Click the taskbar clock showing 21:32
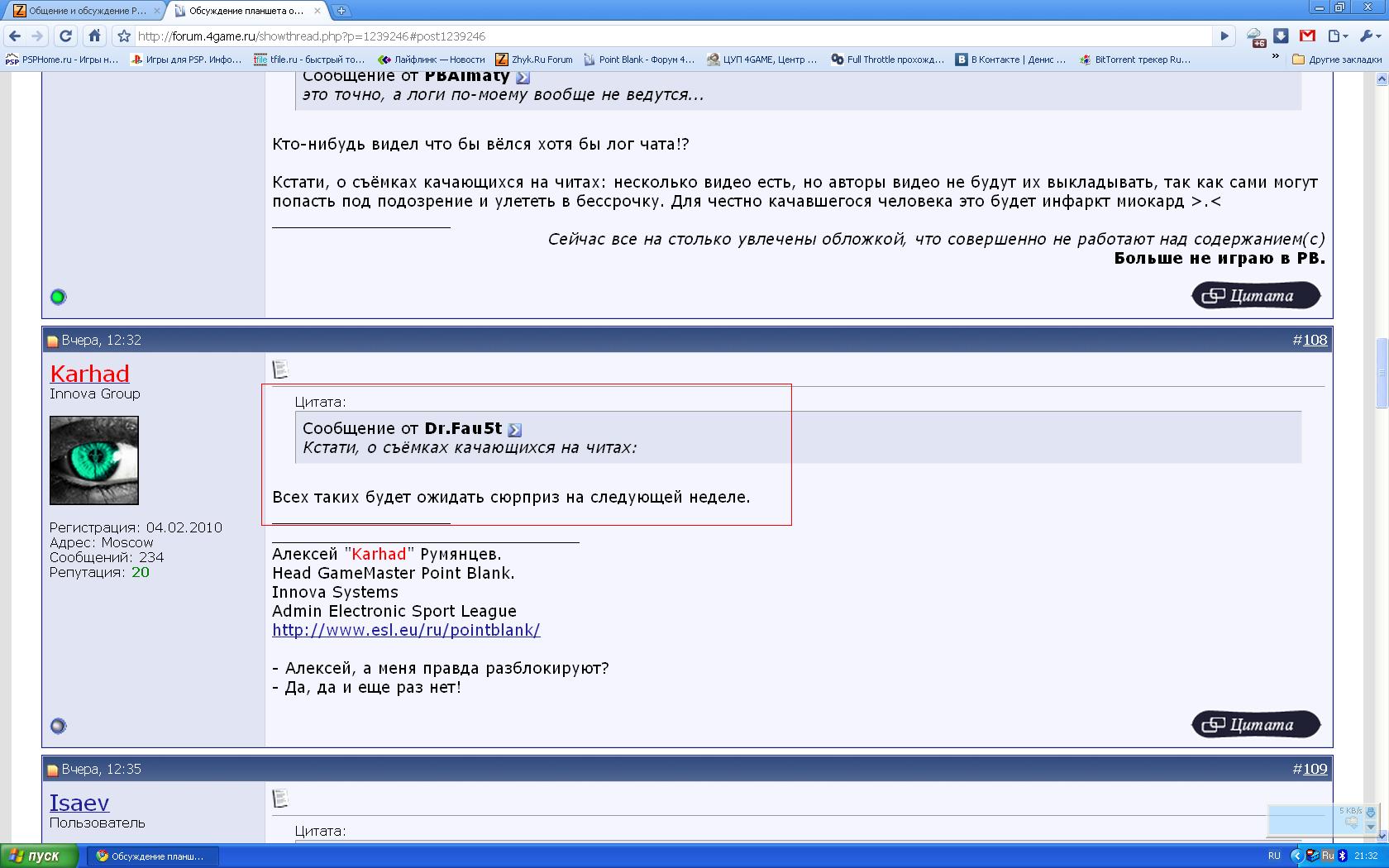The image size is (1389, 868). coord(1366,856)
